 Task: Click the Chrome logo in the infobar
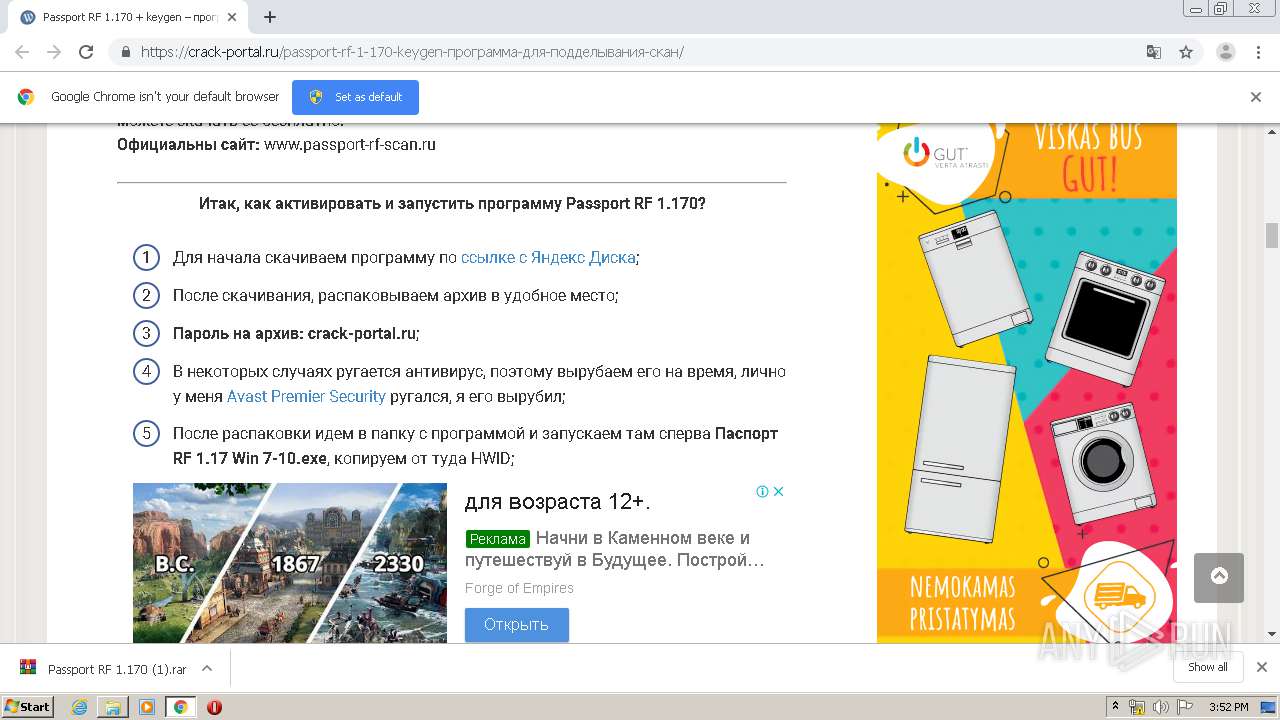tap(26, 97)
